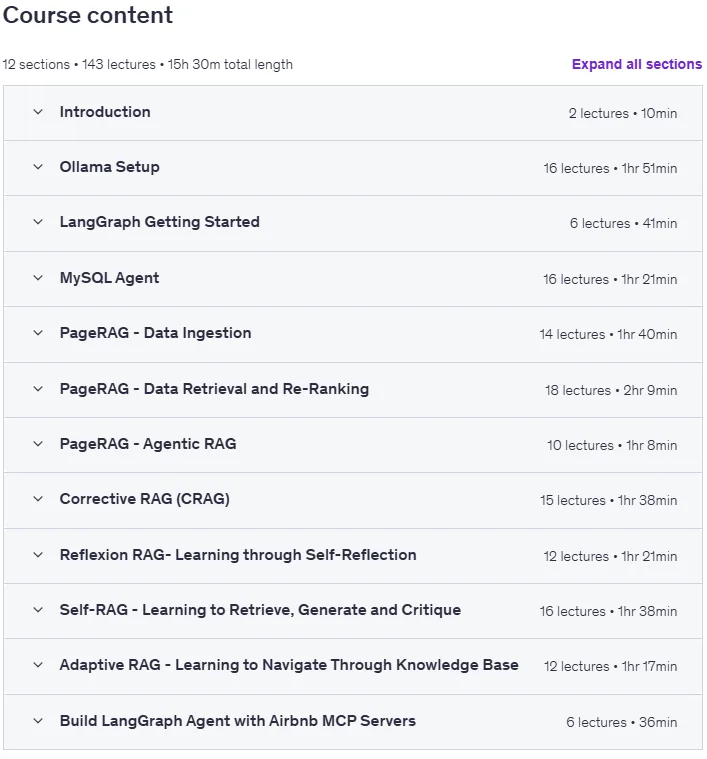Click chevron beside PageRAG - Agentic RAG

pyautogui.click(x=38, y=444)
